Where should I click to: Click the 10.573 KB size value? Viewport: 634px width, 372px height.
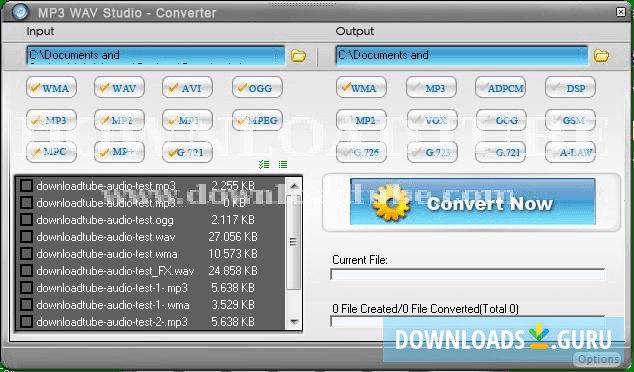[233, 254]
